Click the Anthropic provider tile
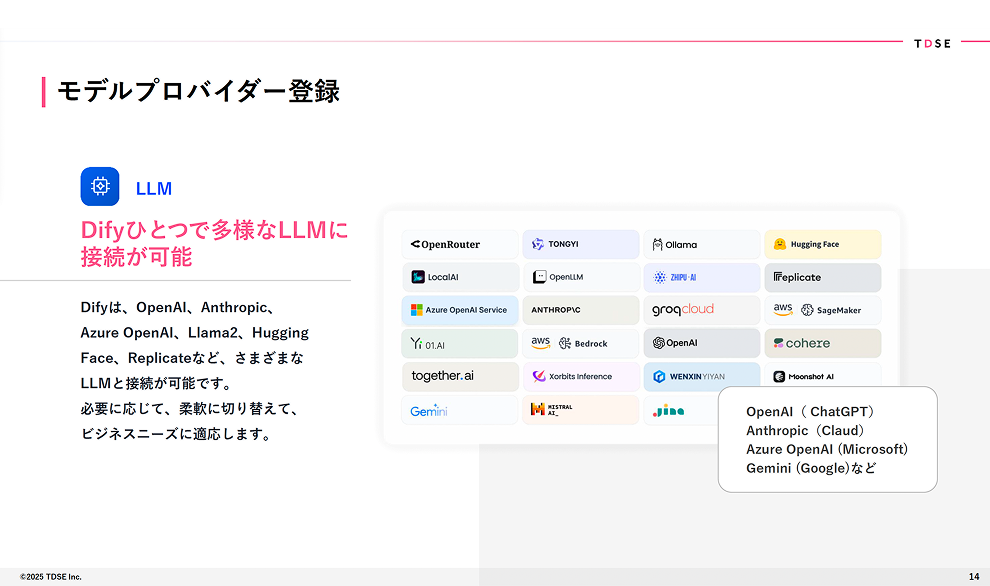 580,310
